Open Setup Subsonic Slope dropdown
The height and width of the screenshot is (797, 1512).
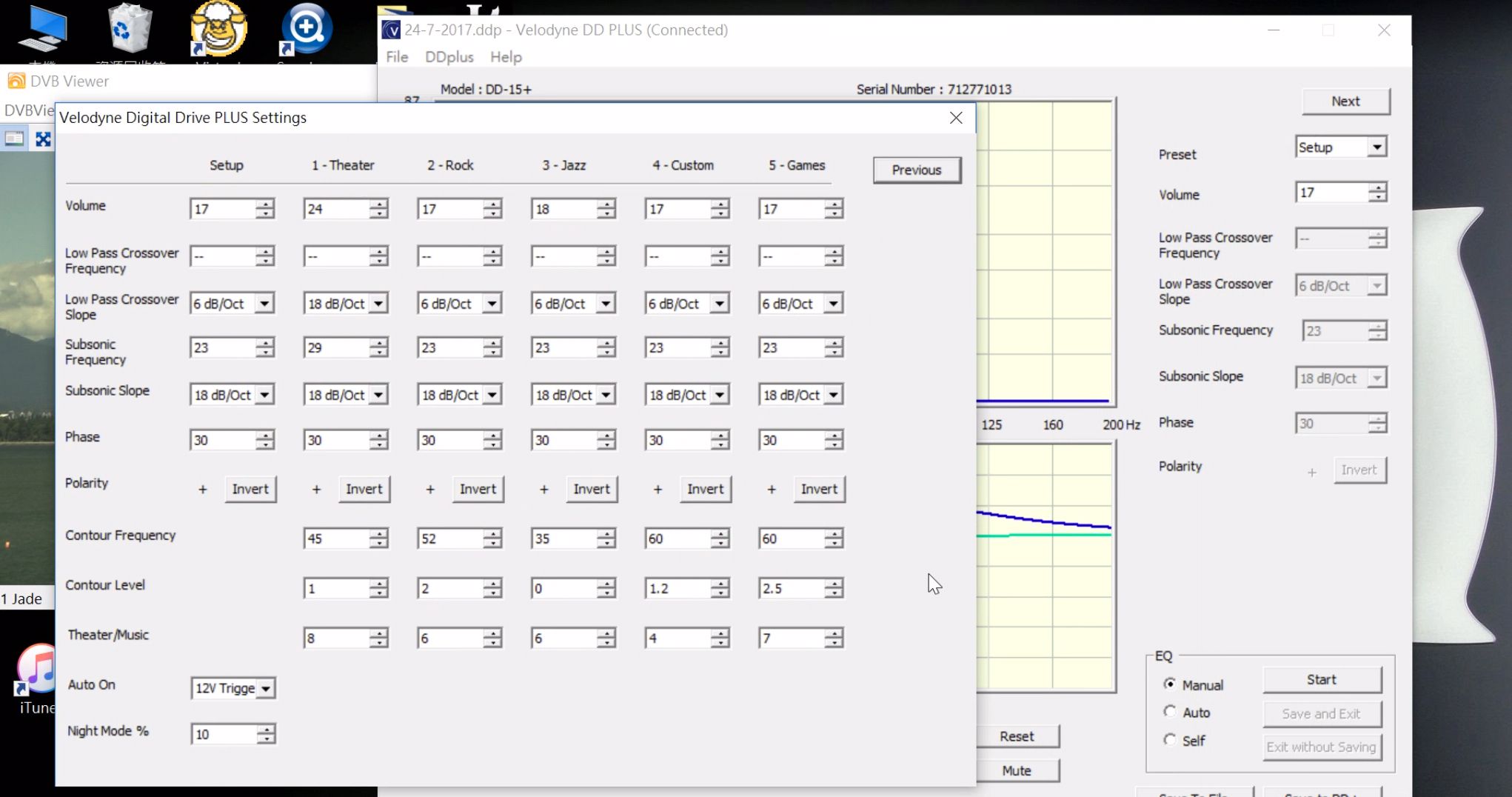coord(264,396)
